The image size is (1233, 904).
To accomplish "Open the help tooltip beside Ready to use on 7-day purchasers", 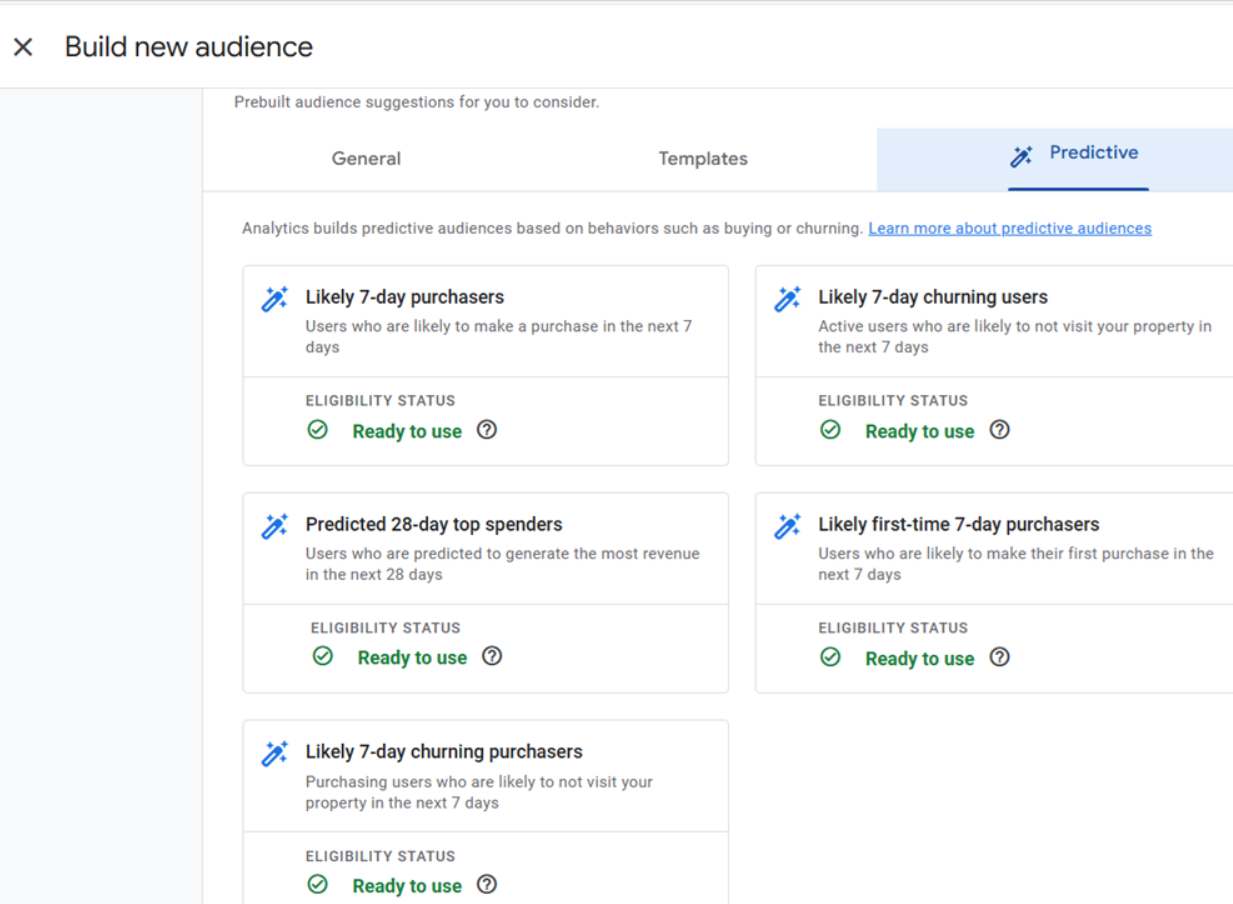I will [486, 429].
